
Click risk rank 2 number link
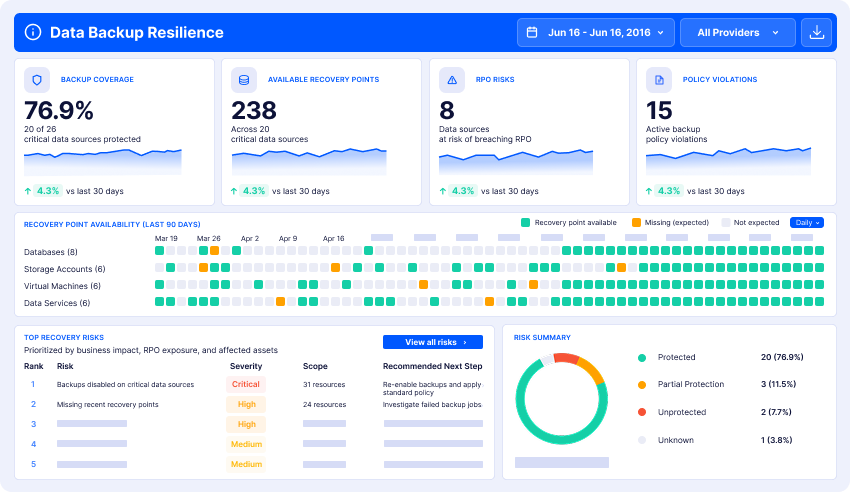pos(33,404)
